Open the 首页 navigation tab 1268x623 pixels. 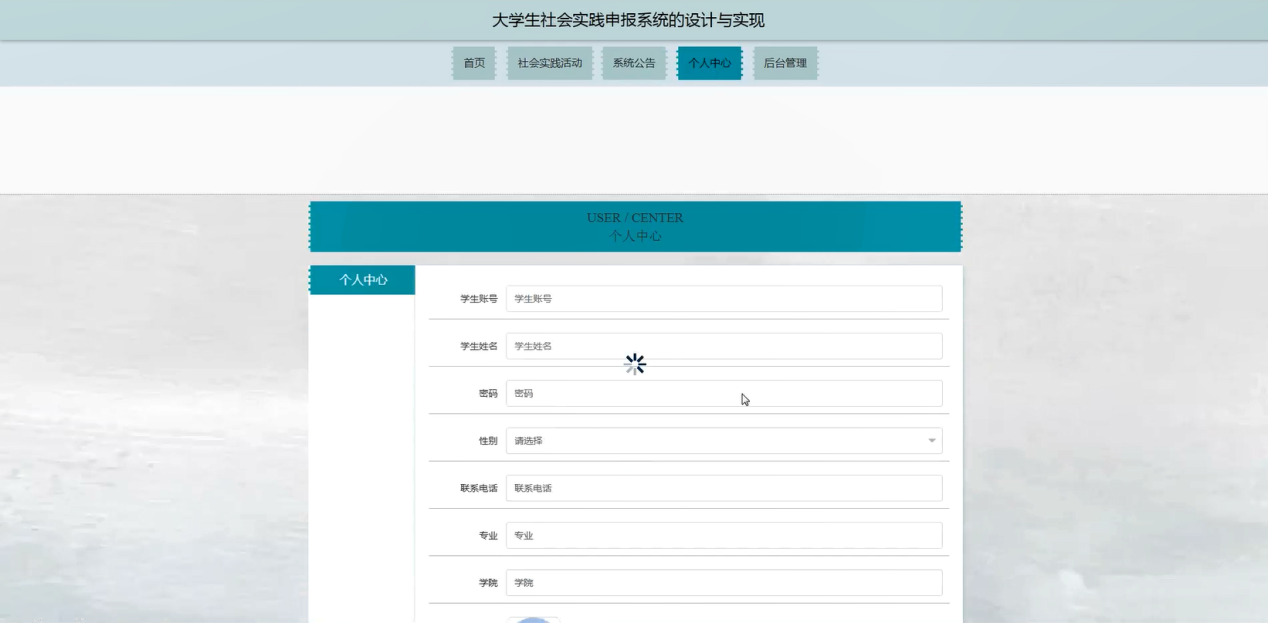pyautogui.click(x=474, y=63)
